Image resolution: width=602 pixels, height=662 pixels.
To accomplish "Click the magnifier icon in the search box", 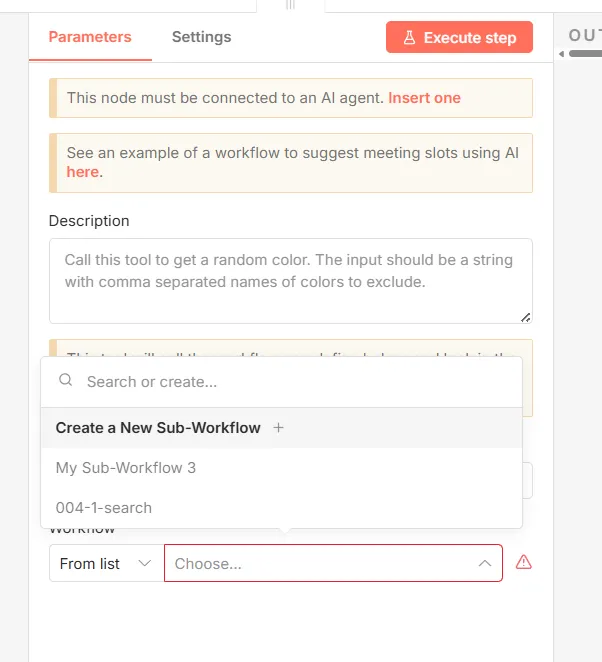I will (66, 381).
